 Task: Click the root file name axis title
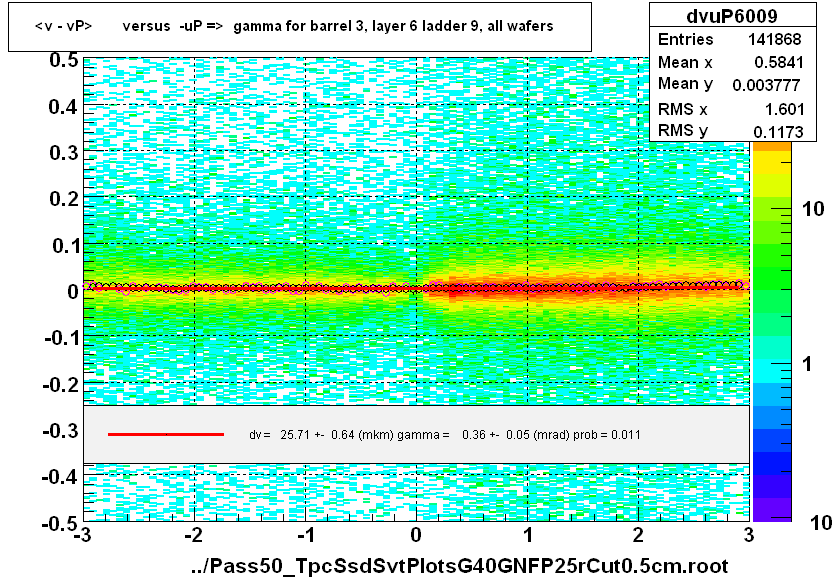[460, 566]
